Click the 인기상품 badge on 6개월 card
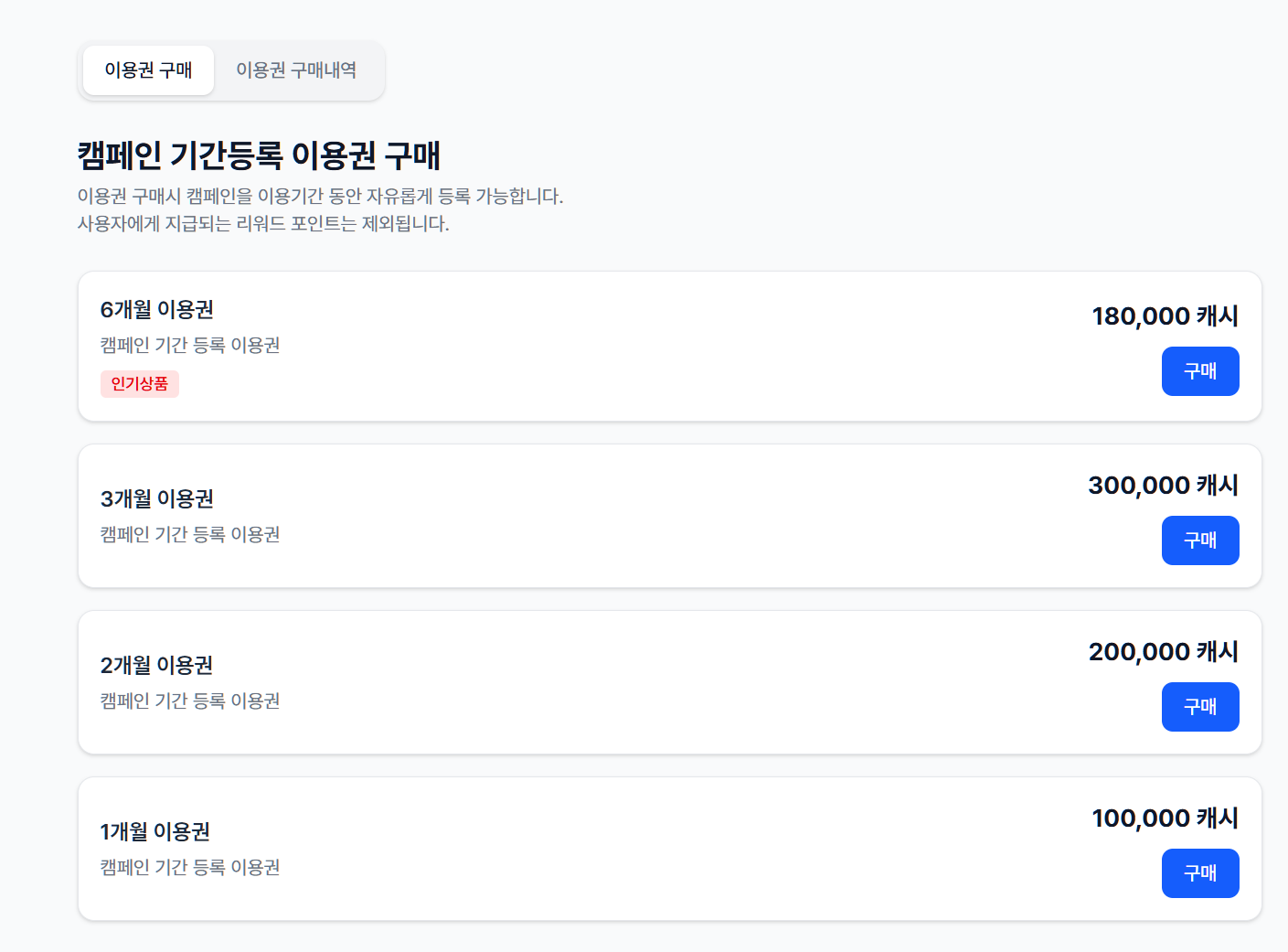The width and height of the screenshot is (1288, 952). tap(139, 383)
